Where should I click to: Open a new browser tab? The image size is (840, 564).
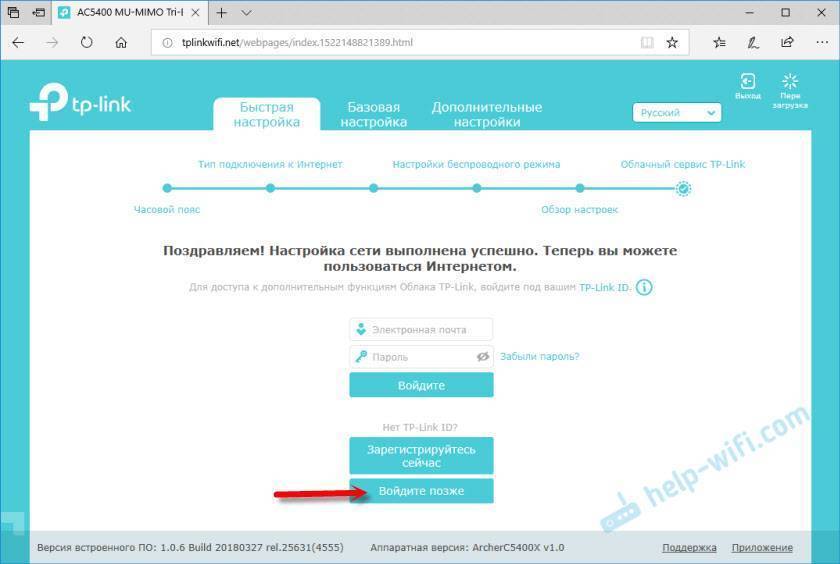[221, 13]
